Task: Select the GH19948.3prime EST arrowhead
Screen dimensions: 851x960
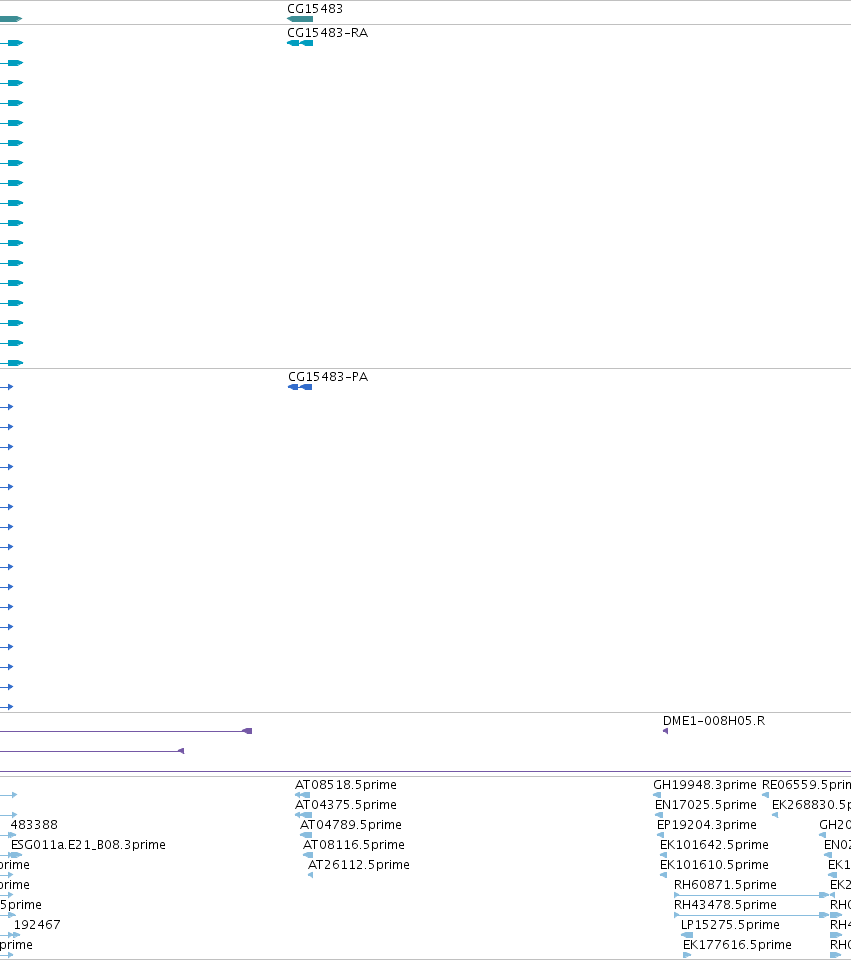Action: click(657, 795)
